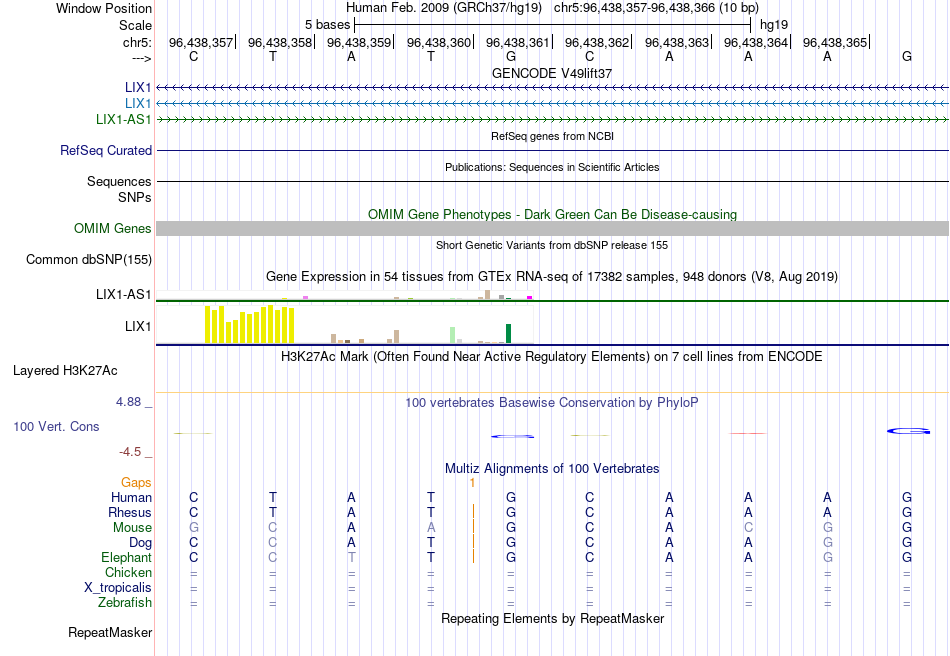Click the Dog alignment row label
Image resolution: width=950 pixels, height=656 pixels.
coord(141,543)
